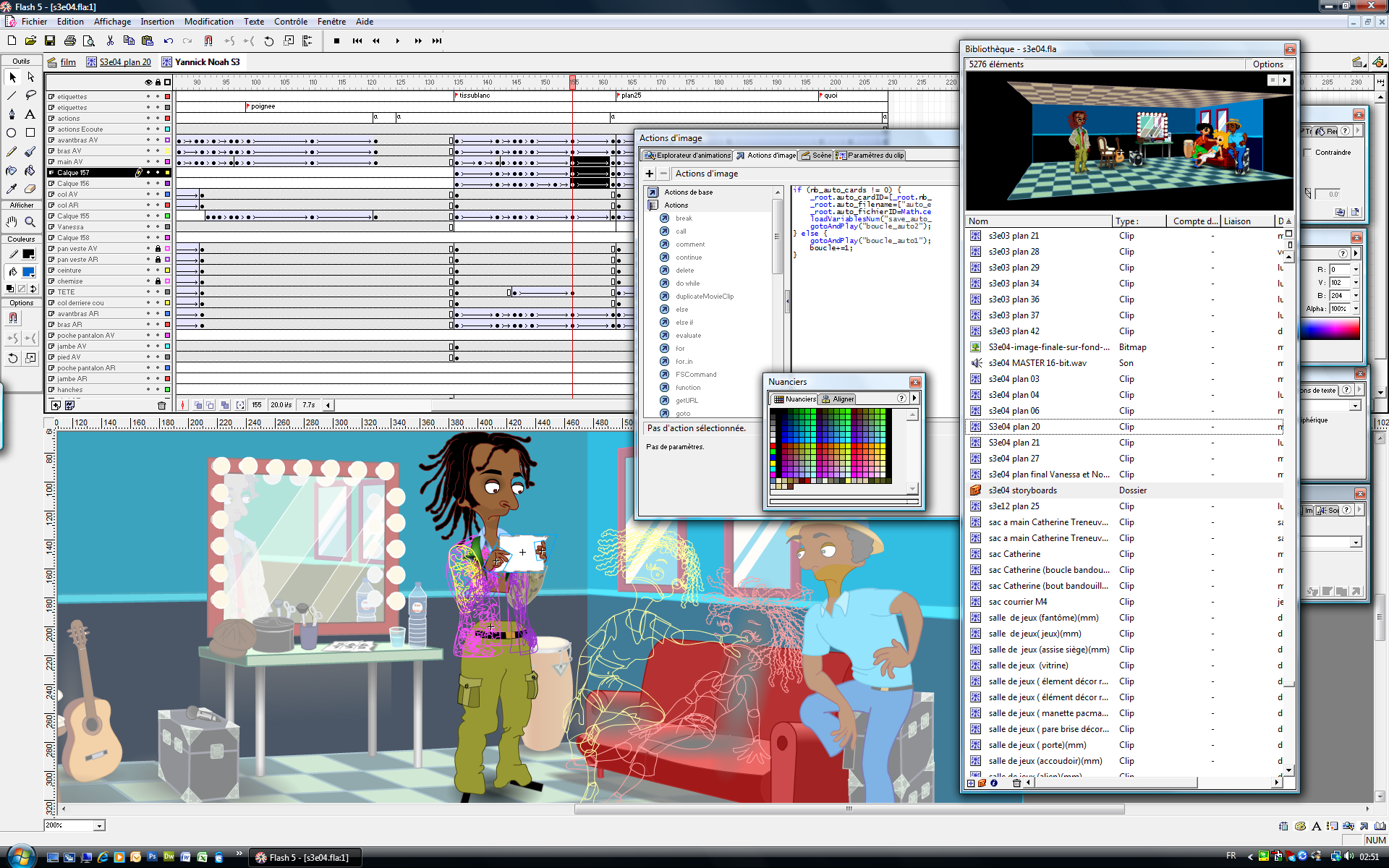Screen dimensions: 1389x868
Task: Open the stage zoom 200% dropdown
Action: (x=100, y=825)
